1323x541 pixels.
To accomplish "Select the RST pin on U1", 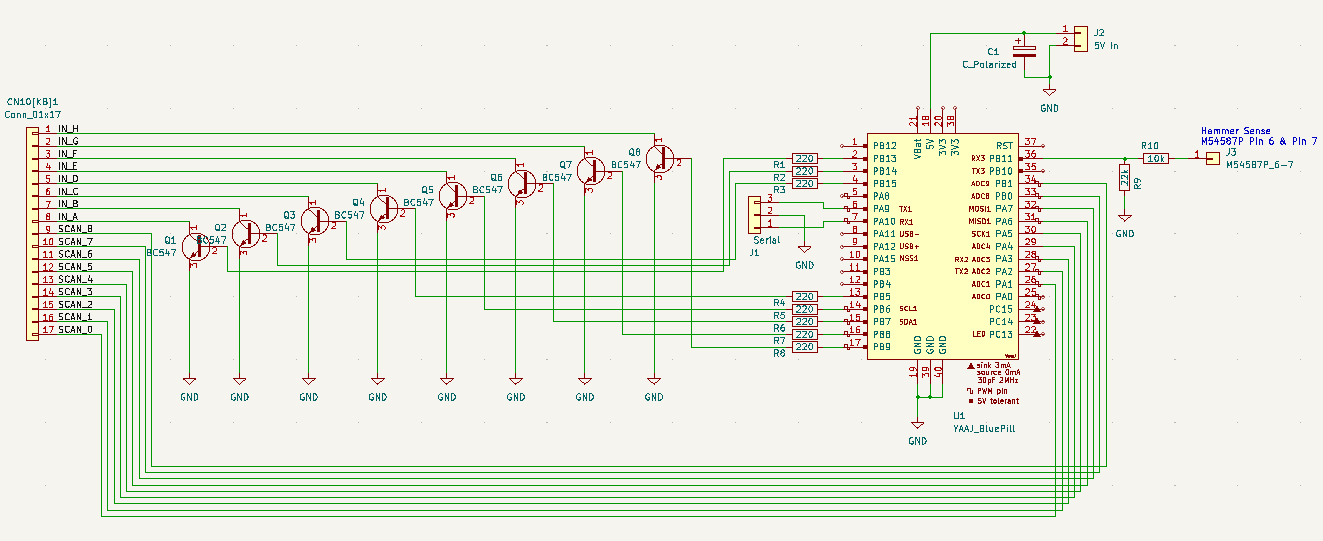I will coord(1005,146).
